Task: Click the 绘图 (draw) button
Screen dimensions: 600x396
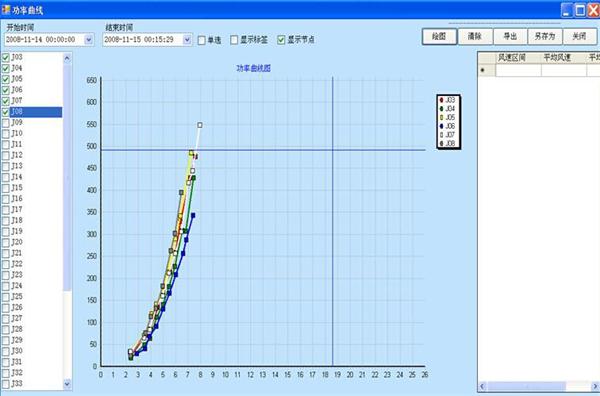Action: 439,36
